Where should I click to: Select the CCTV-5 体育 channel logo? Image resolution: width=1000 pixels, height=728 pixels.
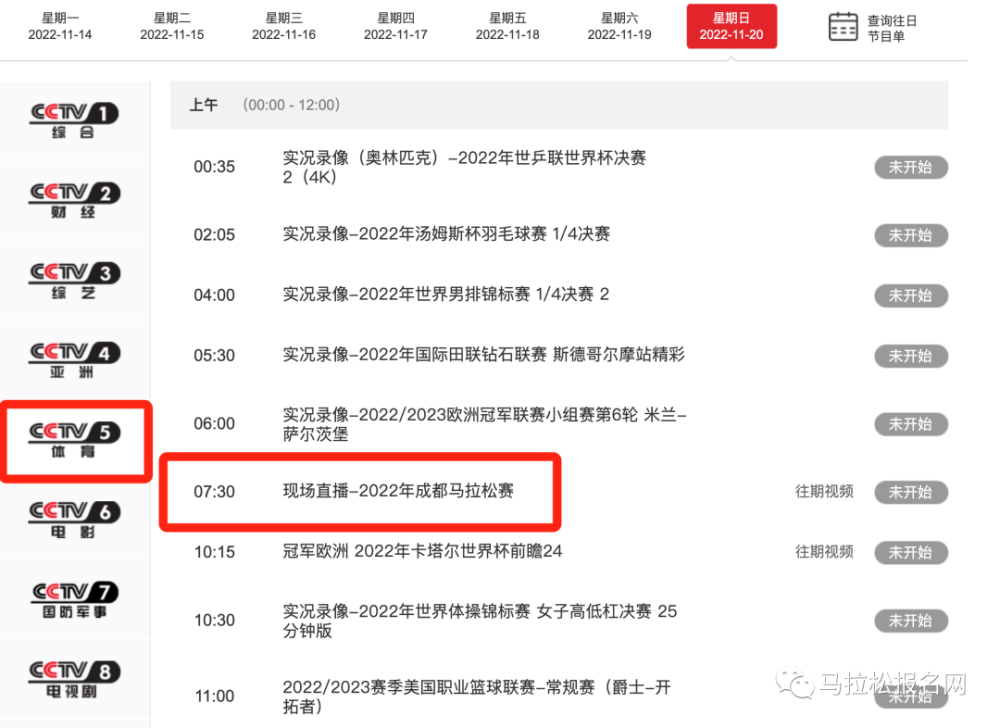coord(74,440)
